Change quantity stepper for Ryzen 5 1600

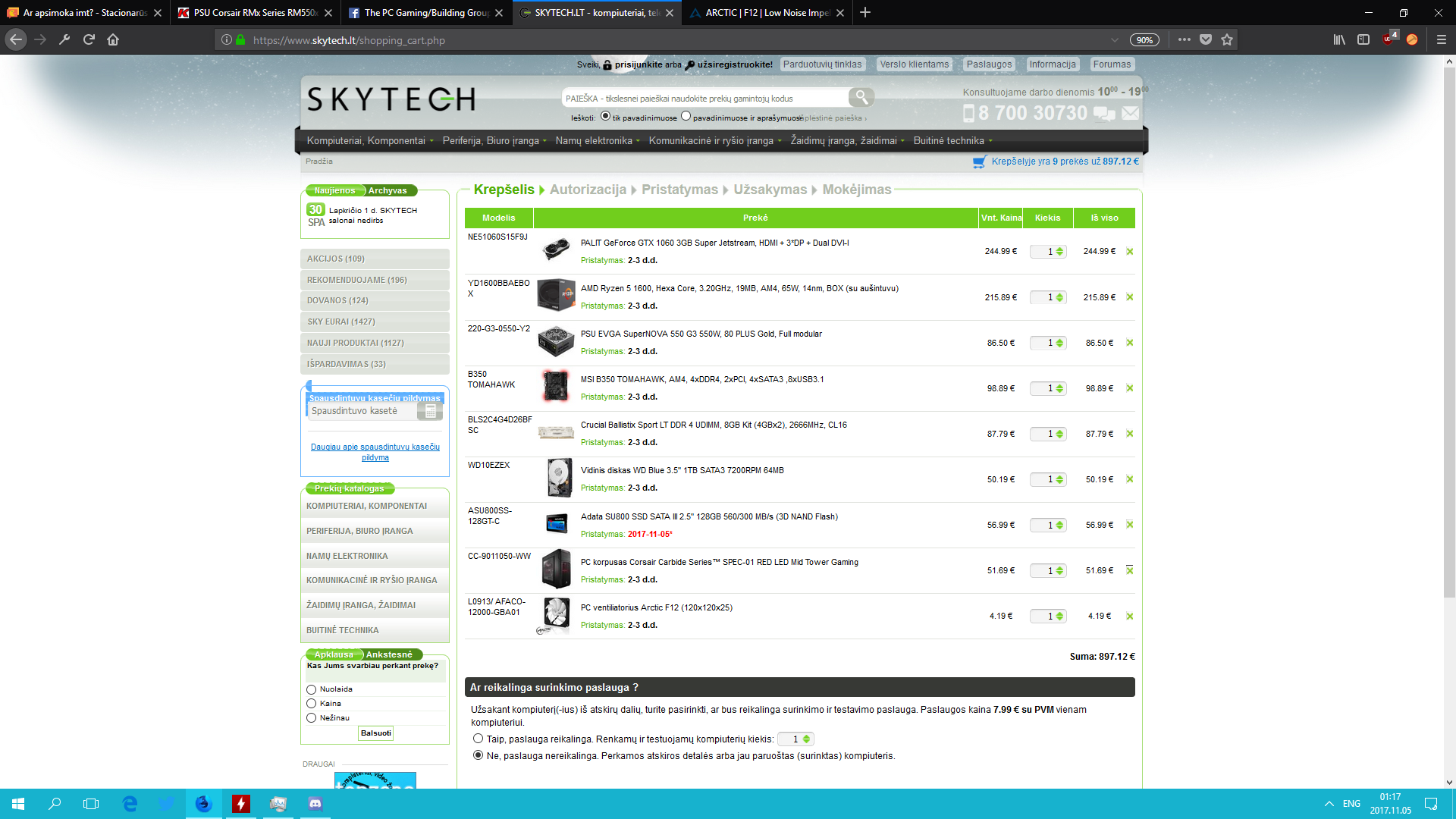click(1059, 297)
